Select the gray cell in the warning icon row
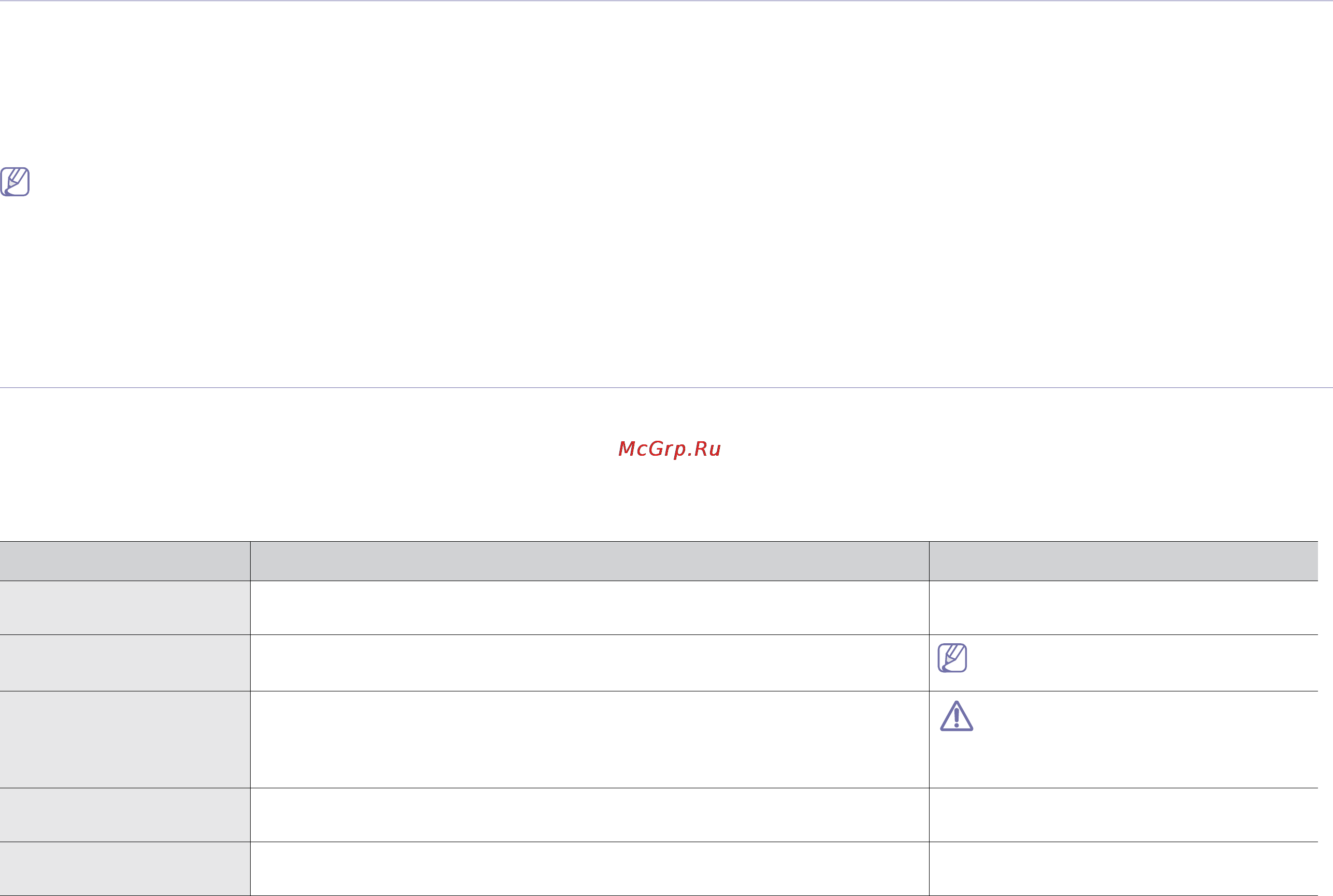 pos(125,740)
